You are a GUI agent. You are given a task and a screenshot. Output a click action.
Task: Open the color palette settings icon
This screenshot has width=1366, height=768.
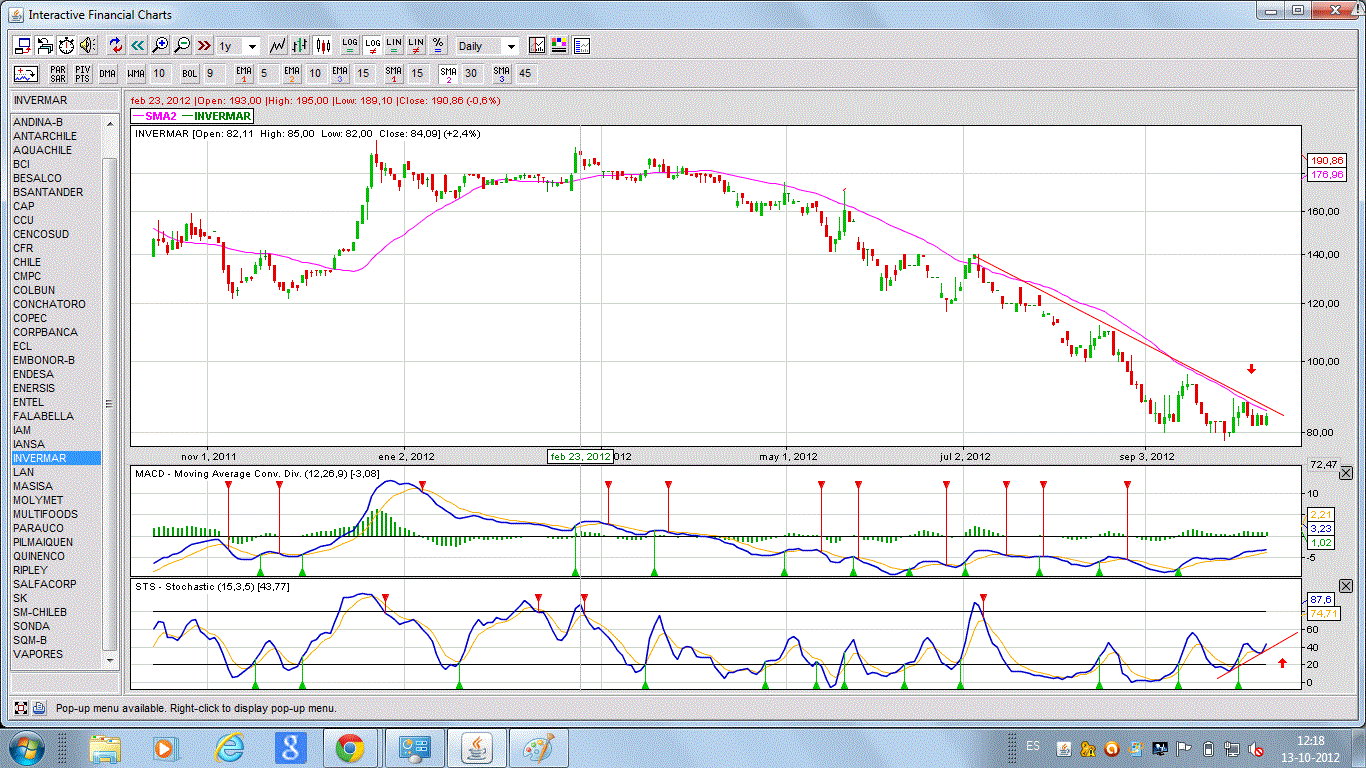(559, 46)
